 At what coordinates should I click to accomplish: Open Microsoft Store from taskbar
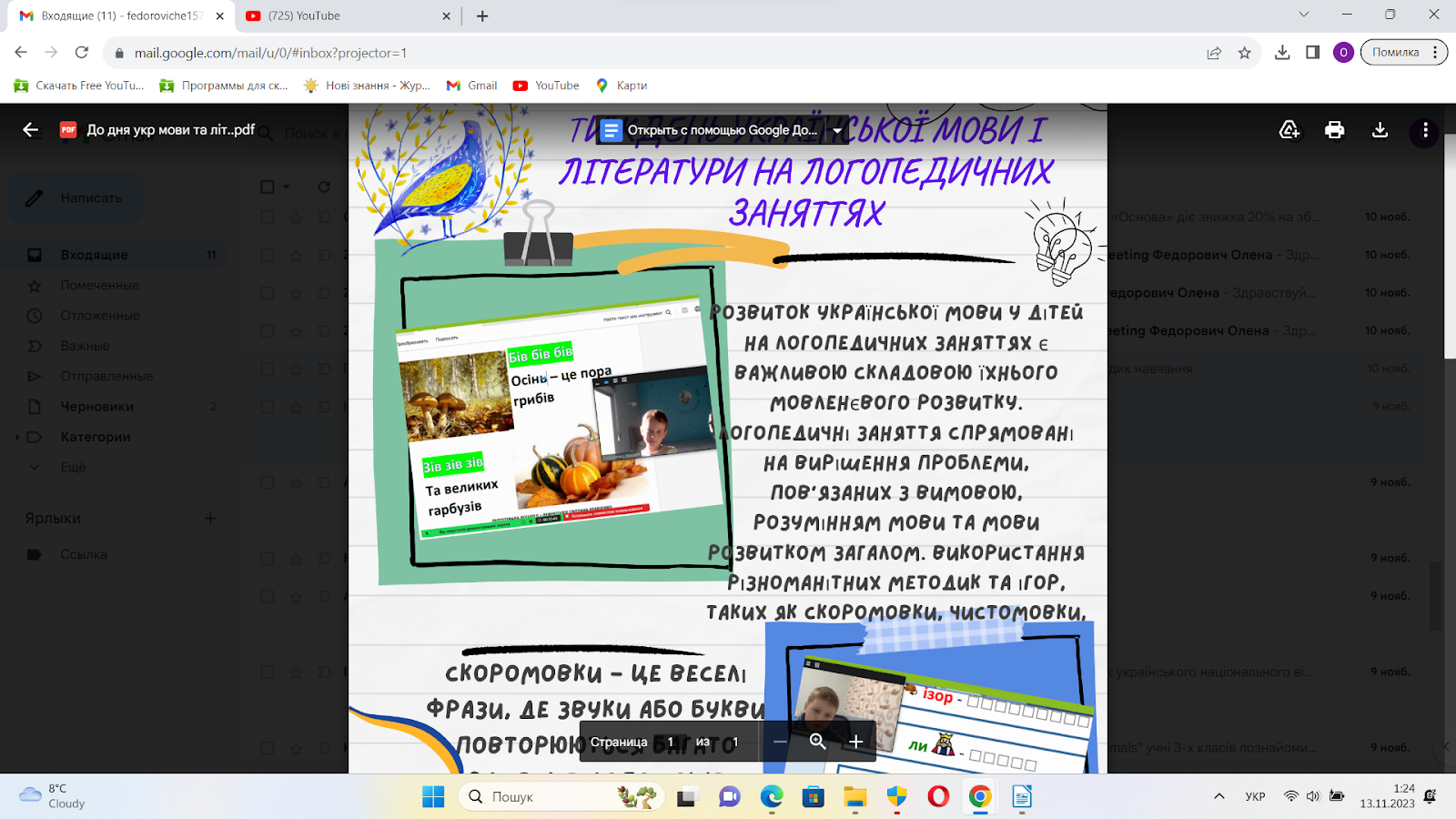click(x=813, y=797)
